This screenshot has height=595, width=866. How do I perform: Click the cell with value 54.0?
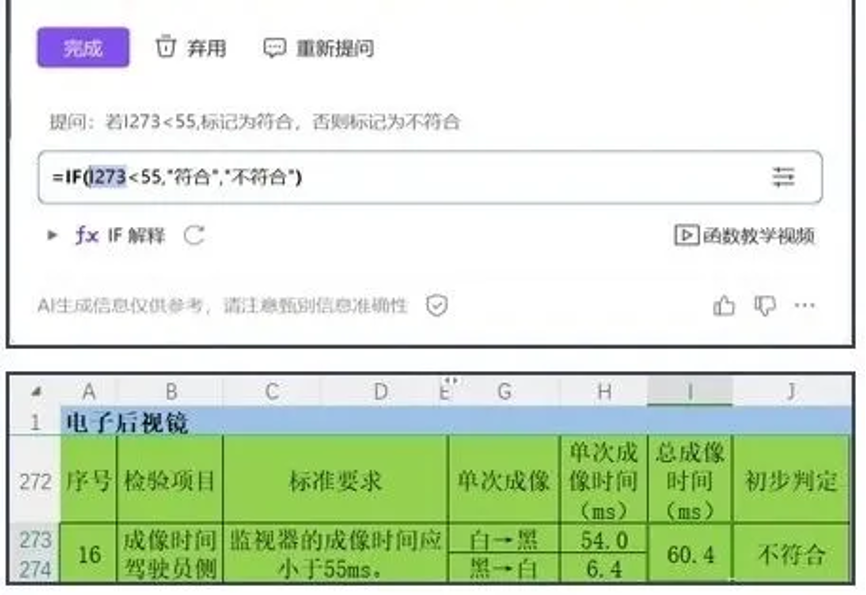[604, 539]
